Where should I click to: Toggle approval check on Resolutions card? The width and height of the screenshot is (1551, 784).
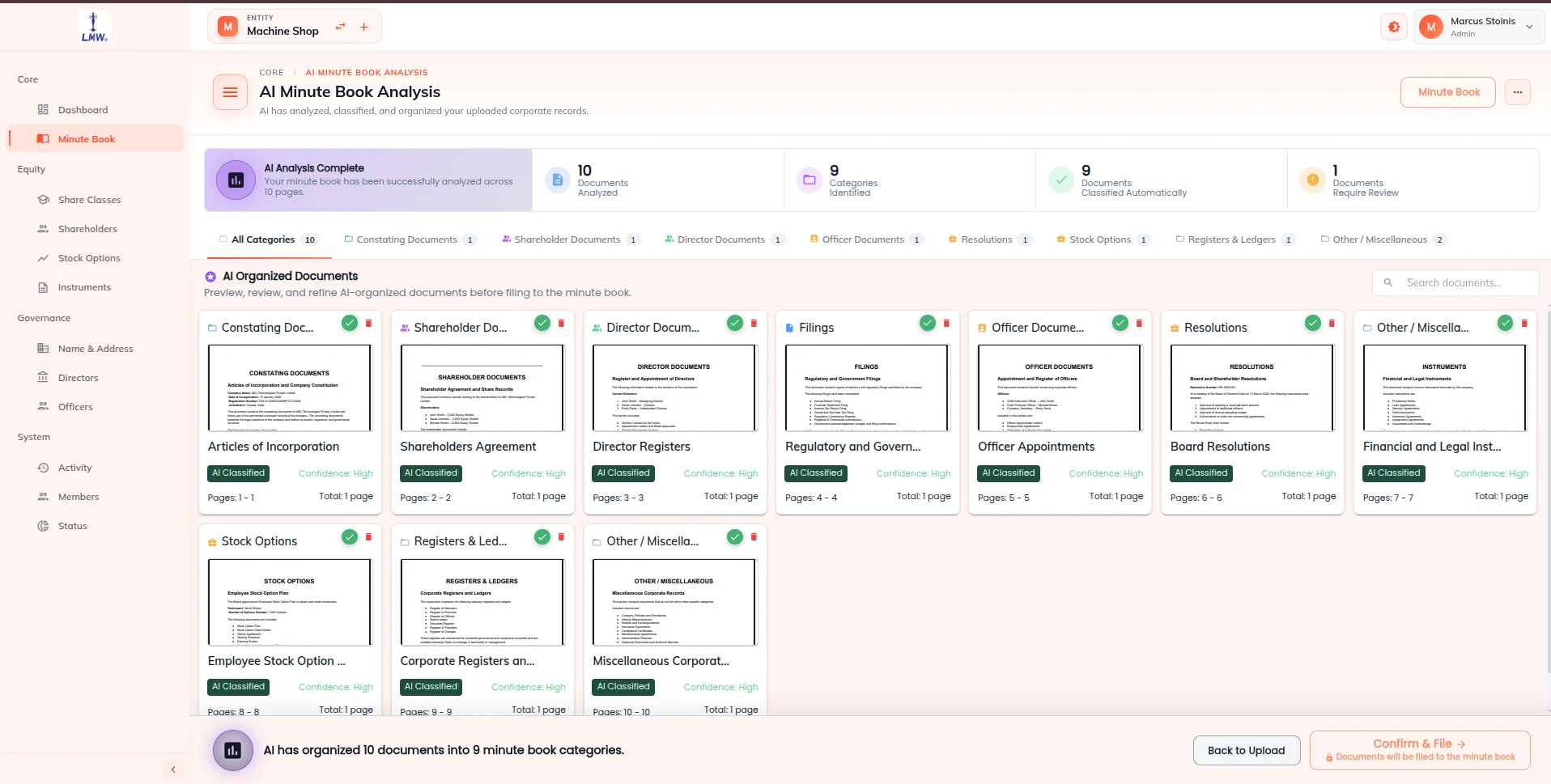(x=1313, y=324)
